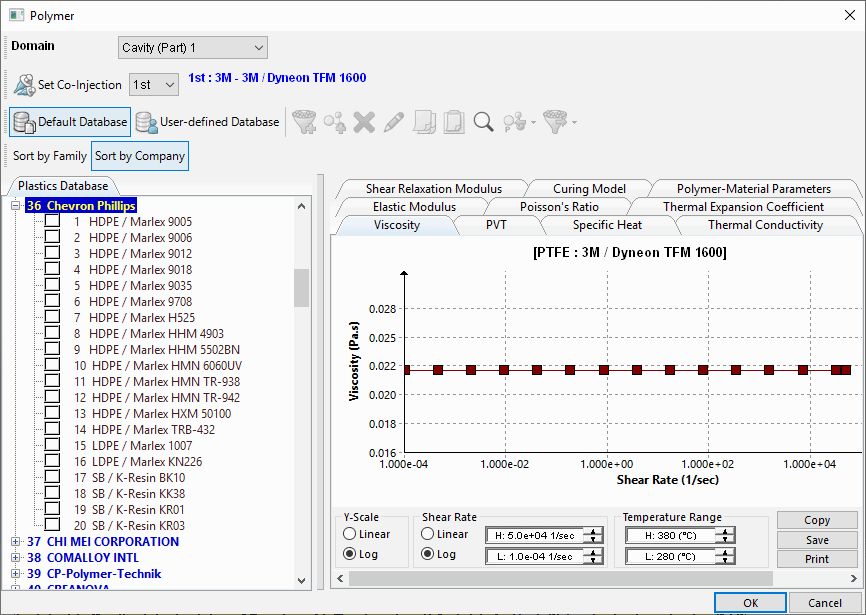Screen dimensions: 866x615
Task: Click the rightmost funnel icon in toolbar
Action: (x=555, y=122)
